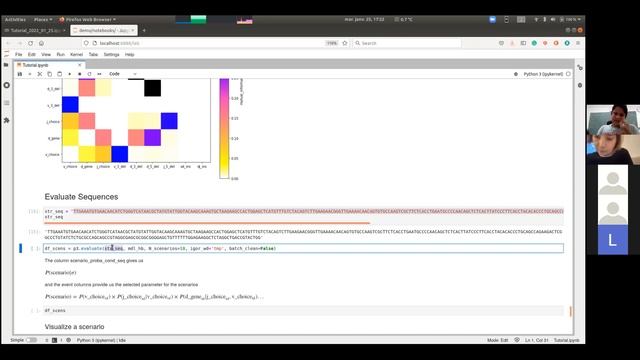Screen dimensions: 640x360
Task: Save notebook with the toolbar save icon
Action: tap(20, 74)
